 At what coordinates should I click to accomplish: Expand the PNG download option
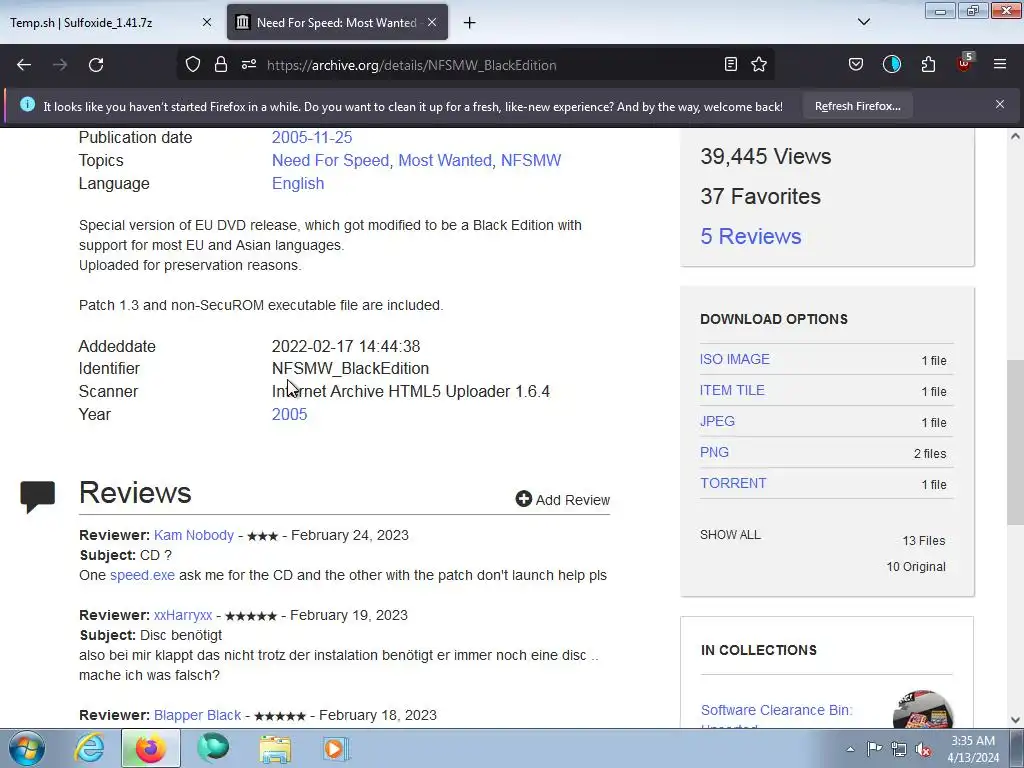click(714, 452)
